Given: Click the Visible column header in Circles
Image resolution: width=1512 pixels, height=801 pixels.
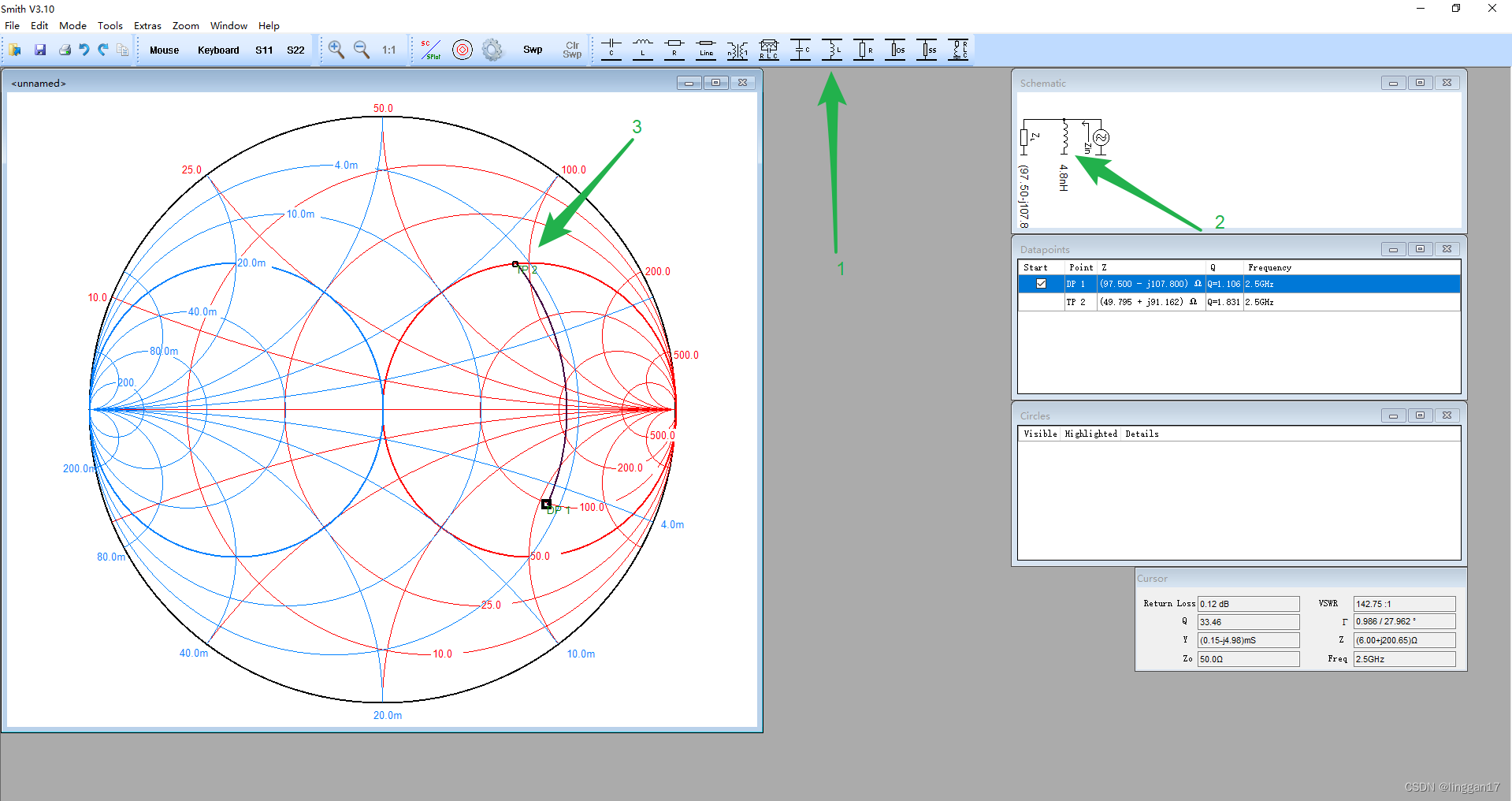Looking at the screenshot, I should 1040,434.
